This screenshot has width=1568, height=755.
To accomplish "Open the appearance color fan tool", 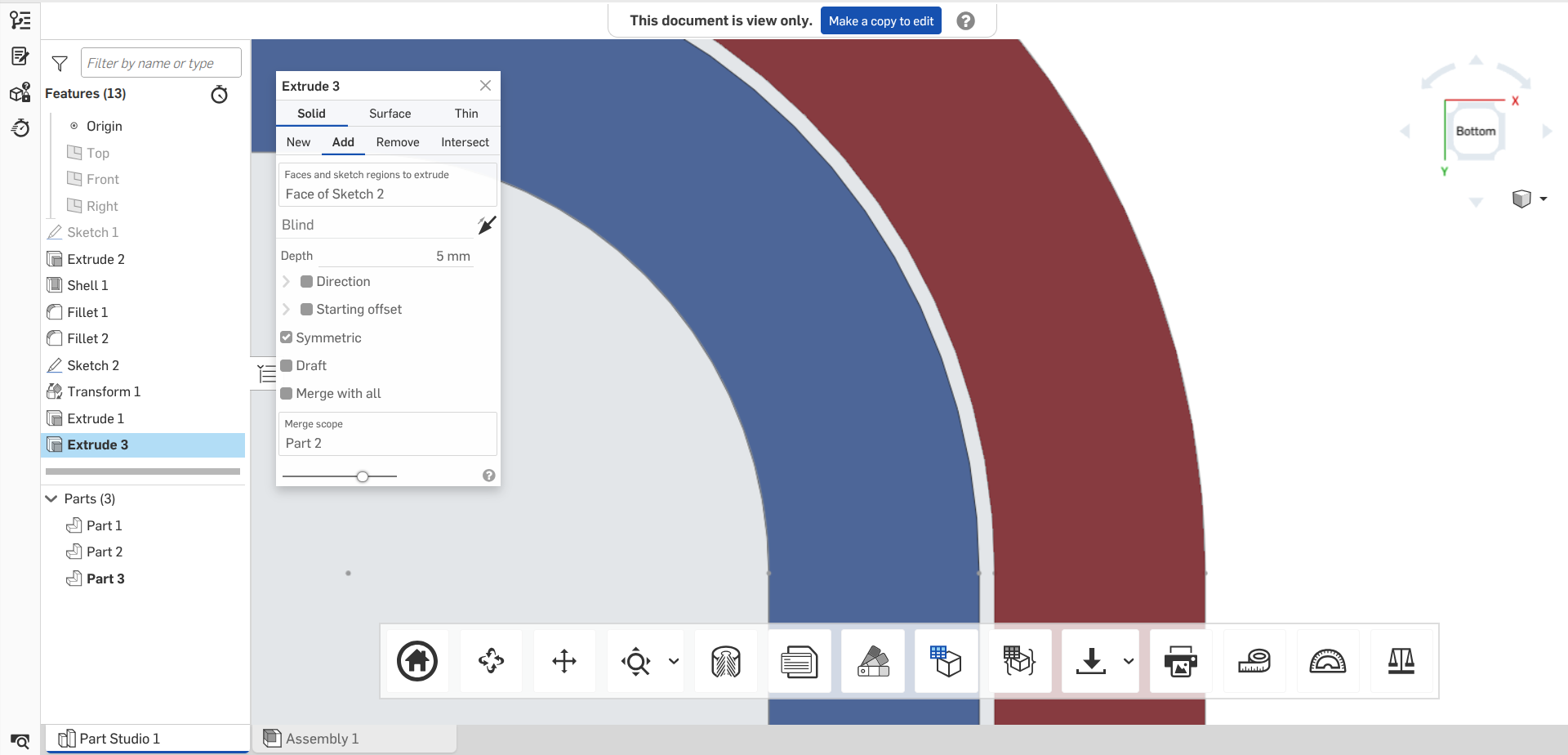I will (873, 661).
